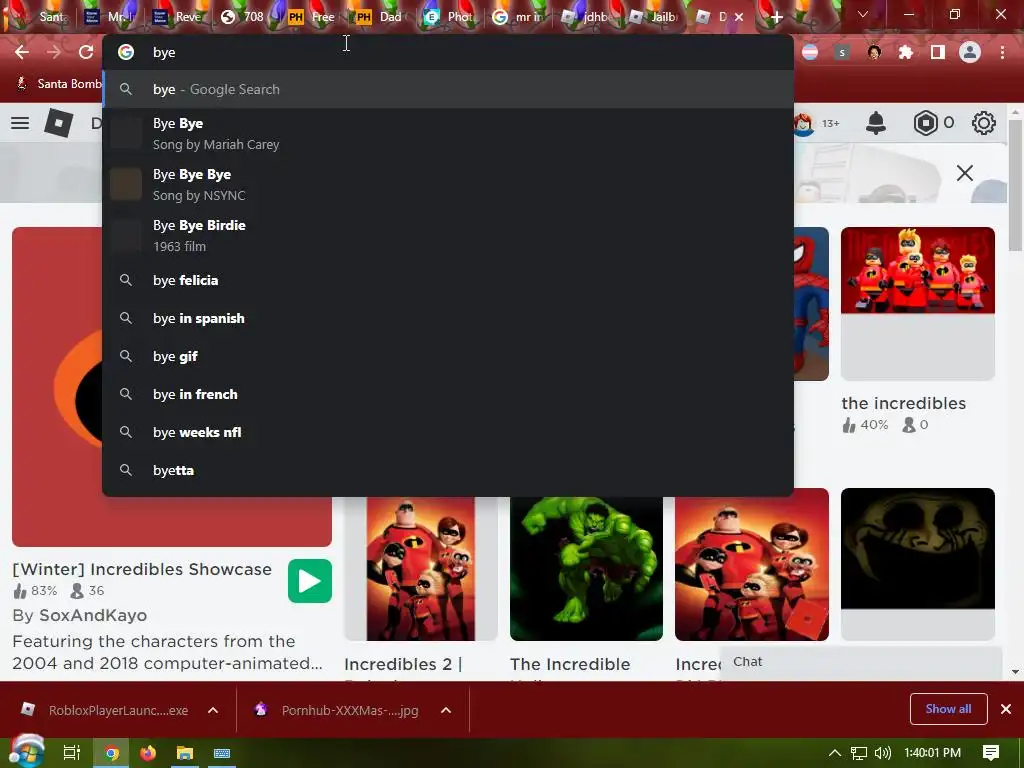The image size is (1024, 768).
Task: Open 'the incredibles' game thumbnail
Action: coord(918,303)
